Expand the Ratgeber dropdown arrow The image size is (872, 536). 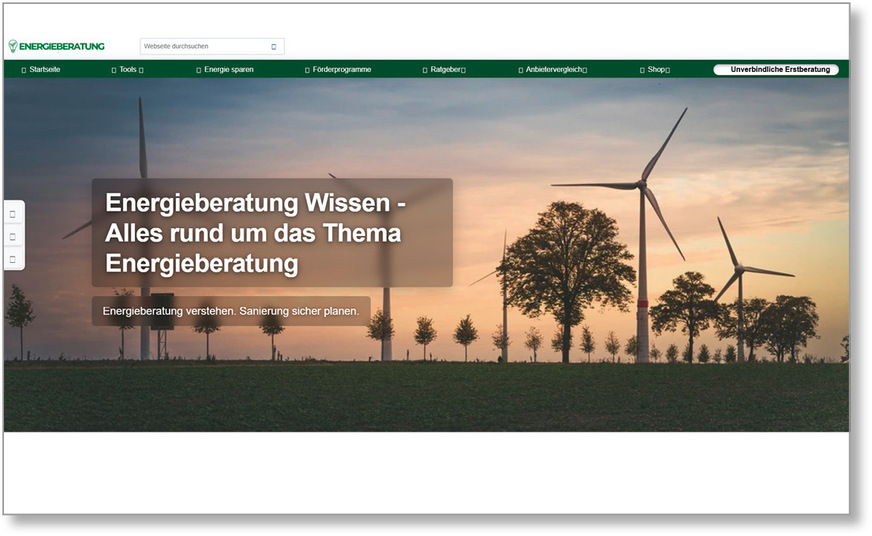pos(463,70)
